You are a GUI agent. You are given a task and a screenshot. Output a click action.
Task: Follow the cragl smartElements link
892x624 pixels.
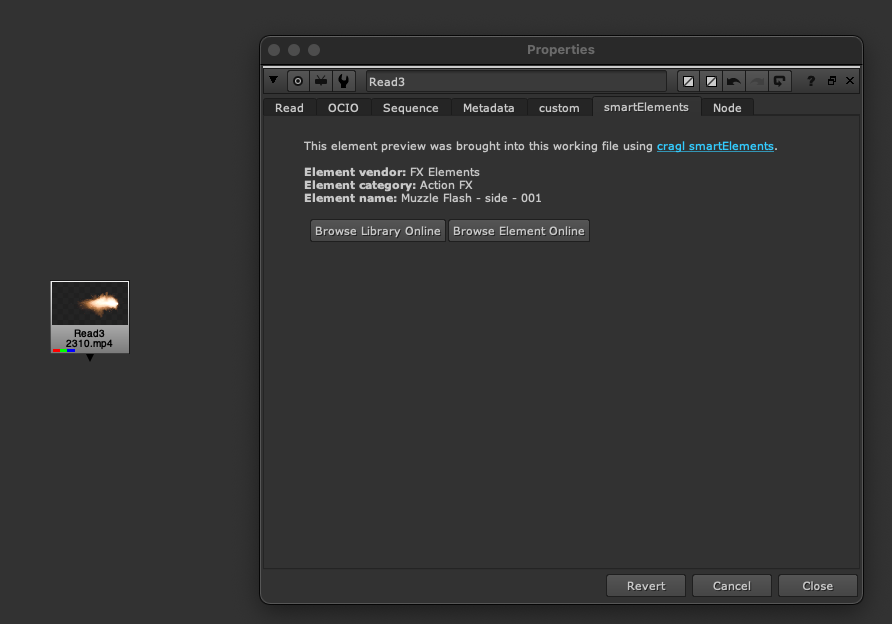715,146
